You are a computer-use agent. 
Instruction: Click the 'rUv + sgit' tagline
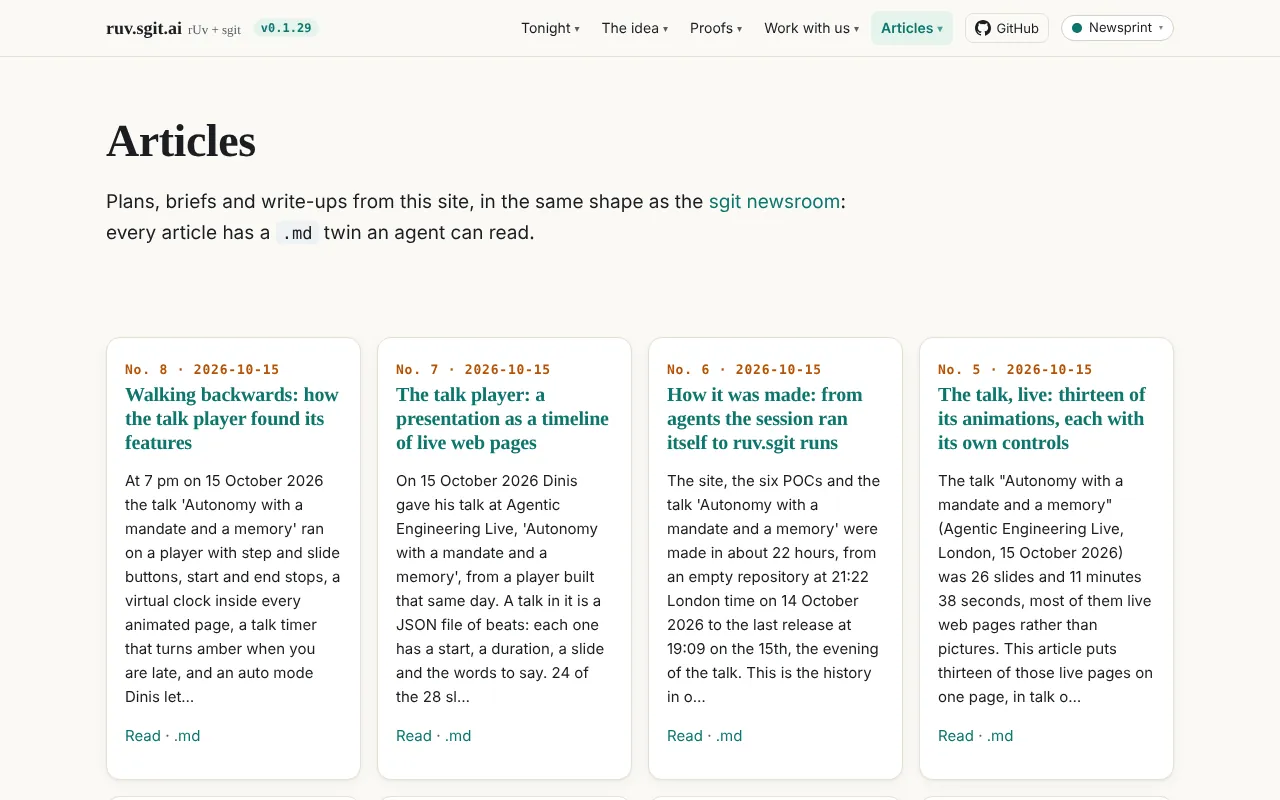pos(214,30)
